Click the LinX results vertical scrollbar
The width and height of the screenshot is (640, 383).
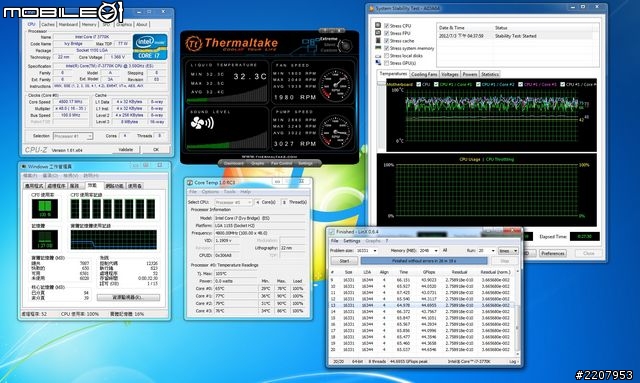tap(518, 312)
